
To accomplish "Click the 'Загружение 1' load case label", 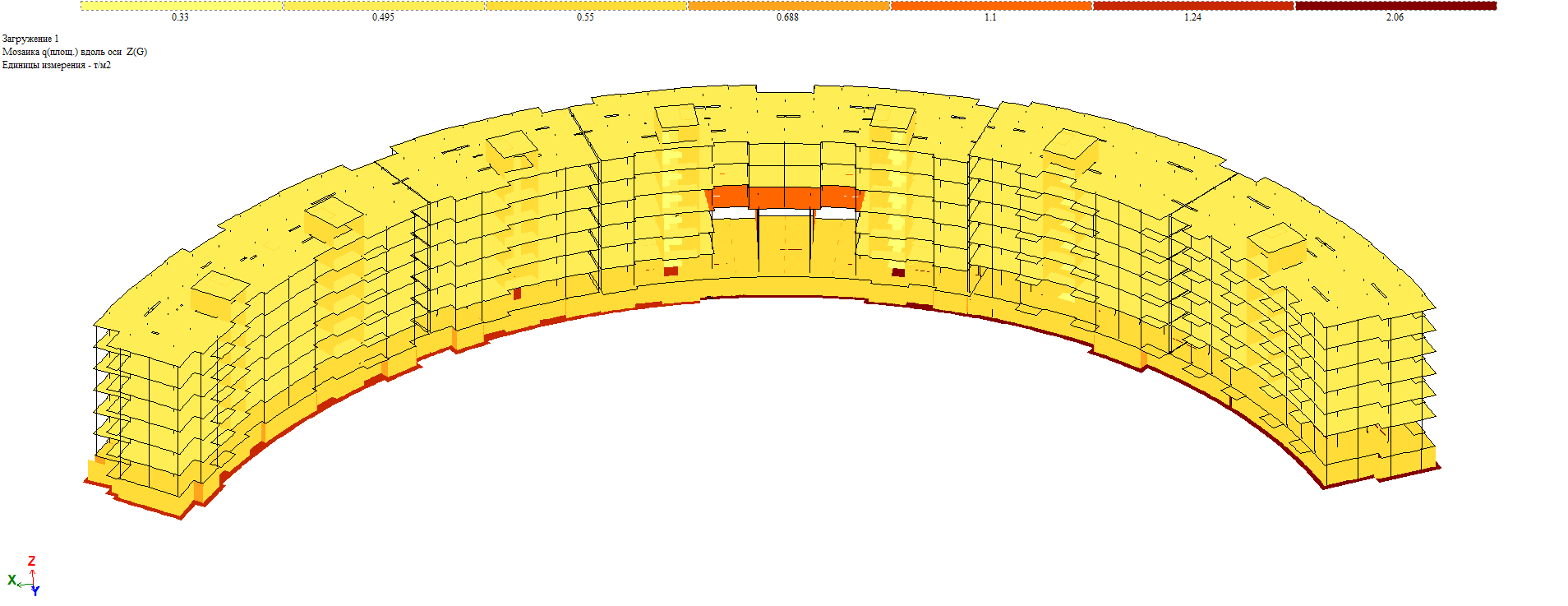I will coord(30,39).
